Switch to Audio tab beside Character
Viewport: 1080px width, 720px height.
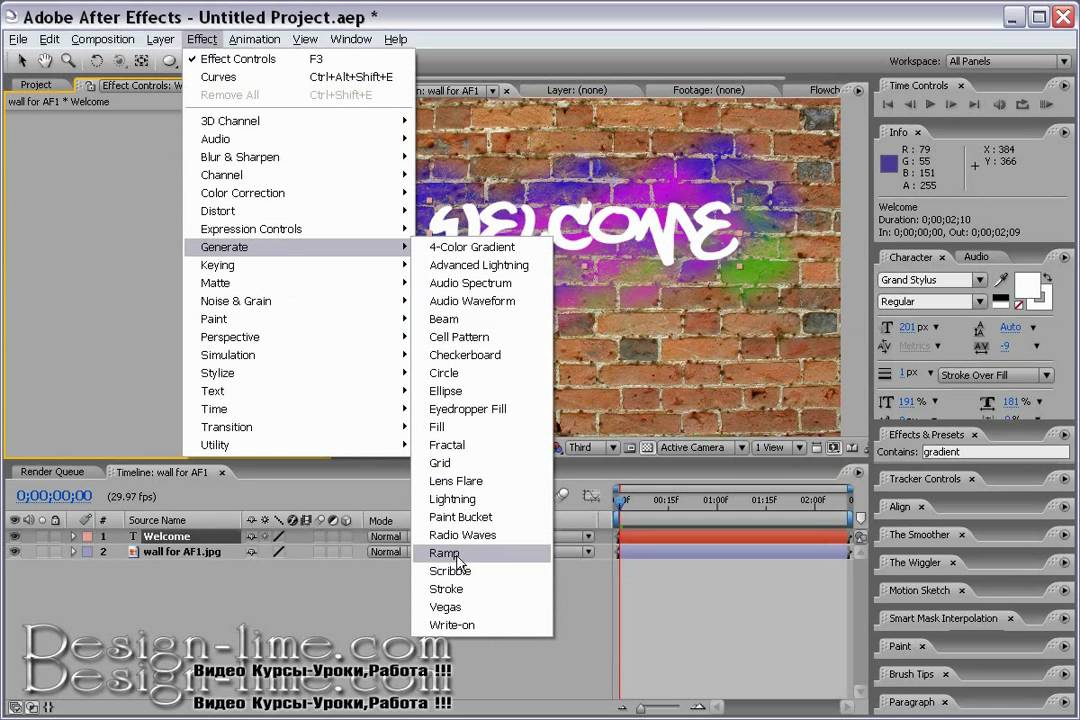pyautogui.click(x=976, y=256)
